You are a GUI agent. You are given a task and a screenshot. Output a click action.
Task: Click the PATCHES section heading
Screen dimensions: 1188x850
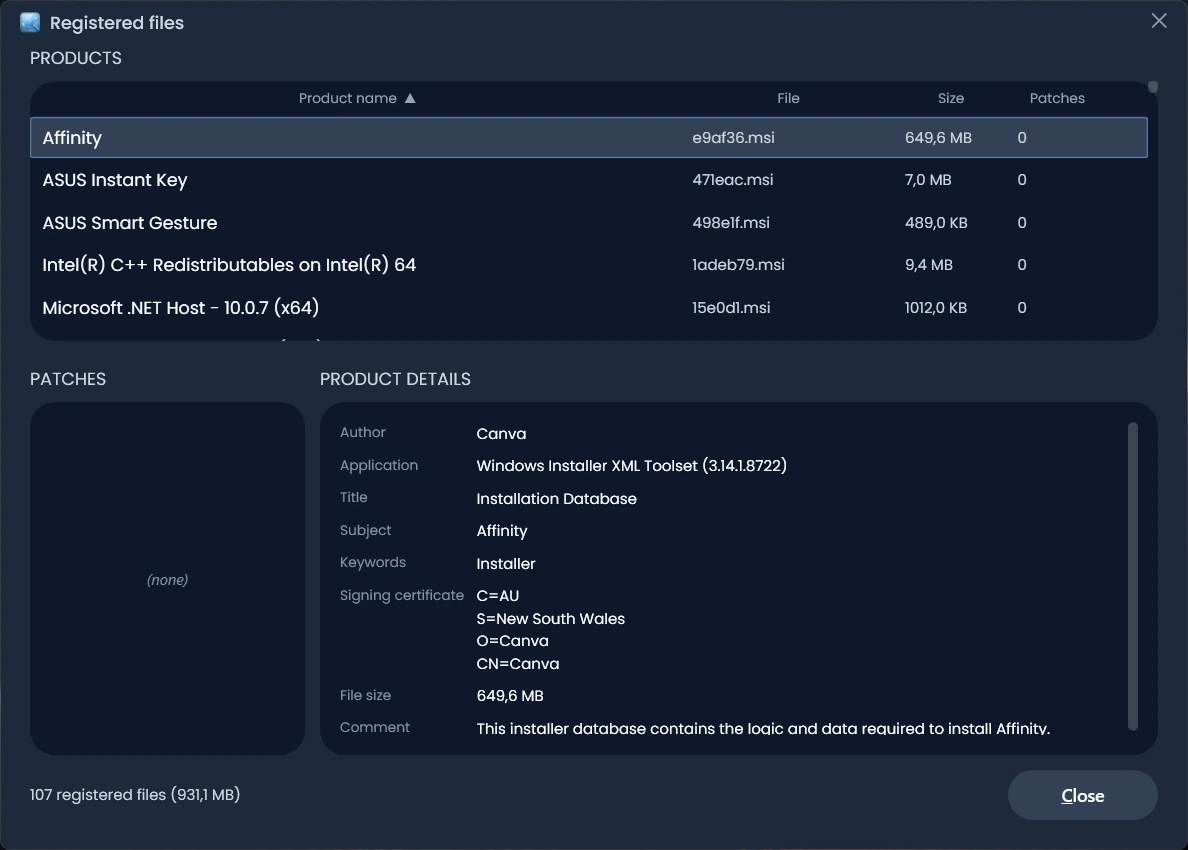[x=67, y=379]
